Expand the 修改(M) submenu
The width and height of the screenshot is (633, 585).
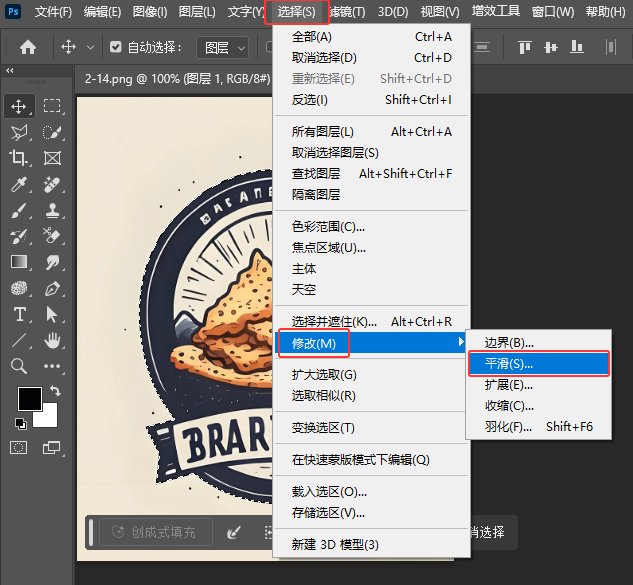[370, 343]
